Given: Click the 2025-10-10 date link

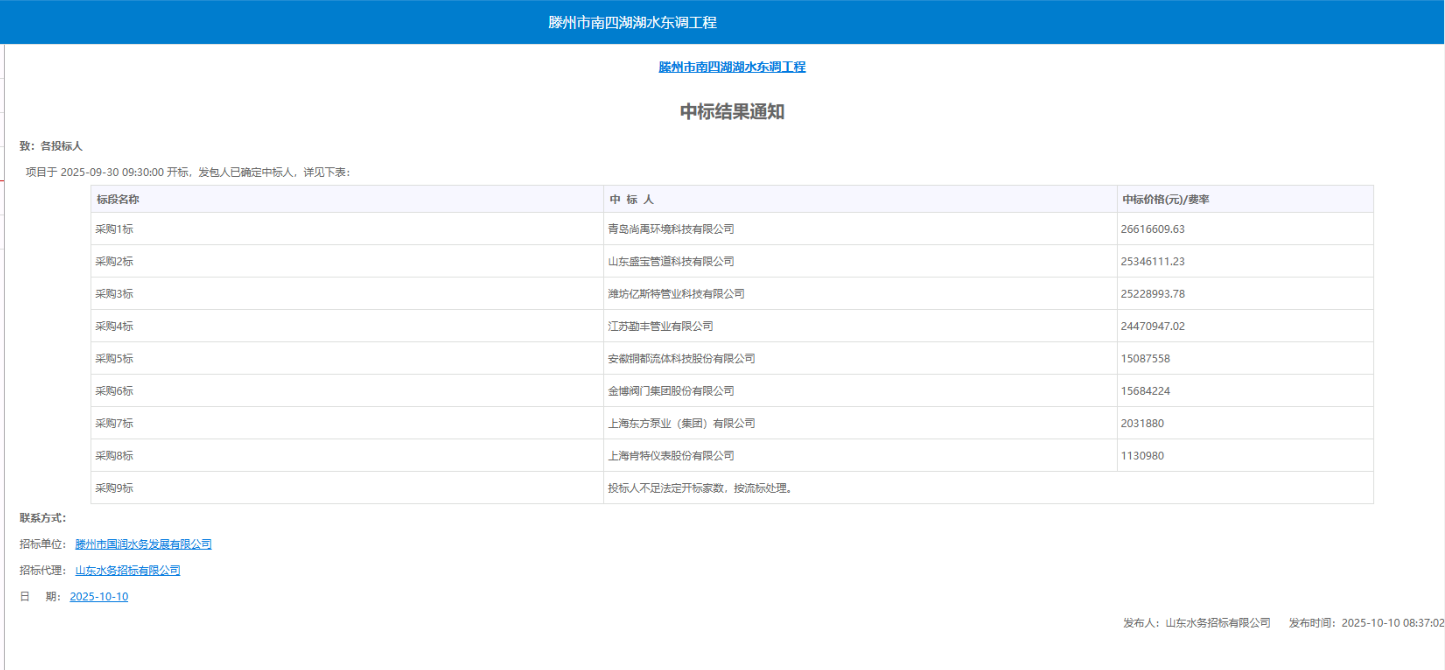Looking at the screenshot, I should (98, 595).
